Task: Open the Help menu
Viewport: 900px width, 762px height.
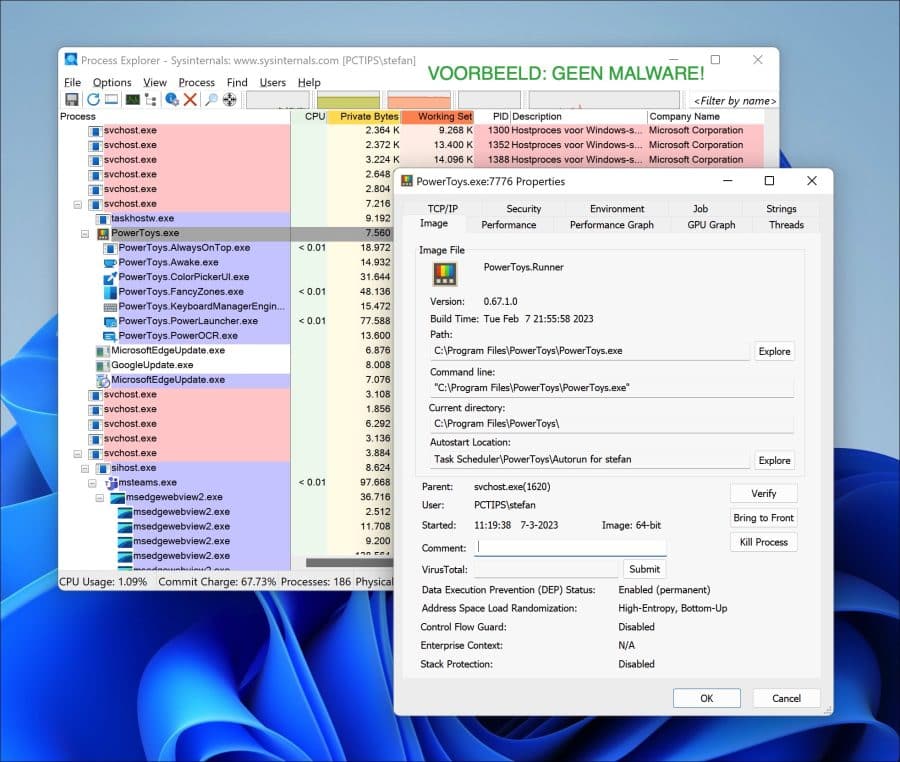Action: (x=309, y=83)
